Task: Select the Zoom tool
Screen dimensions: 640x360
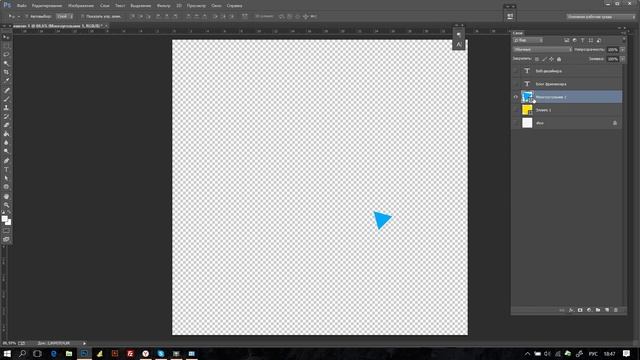Action: 6,205
